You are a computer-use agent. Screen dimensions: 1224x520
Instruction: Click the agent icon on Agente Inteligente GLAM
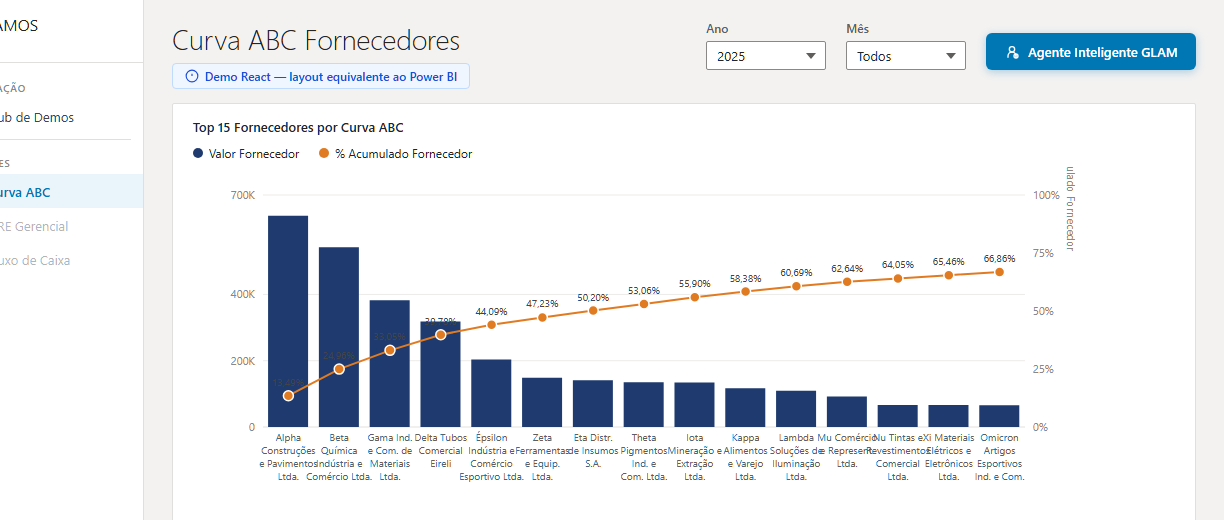point(1012,53)
